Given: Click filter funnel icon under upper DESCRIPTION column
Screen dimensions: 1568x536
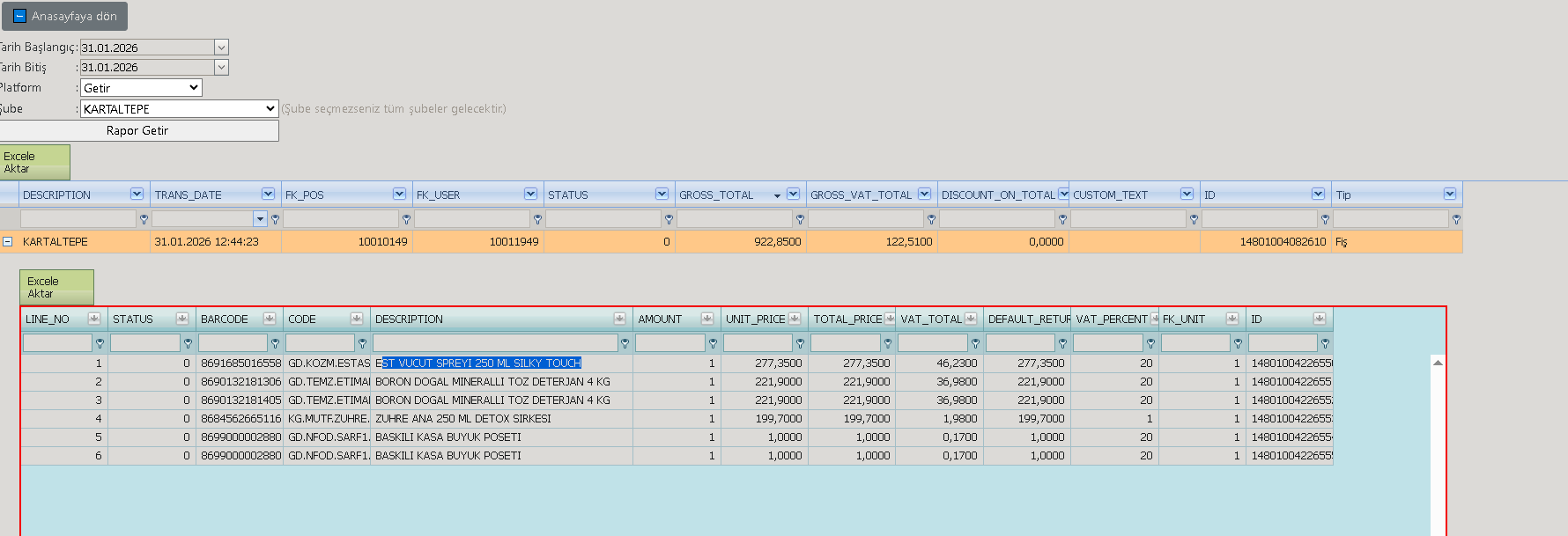Looking at the screenshot, I should click(144, 219).
